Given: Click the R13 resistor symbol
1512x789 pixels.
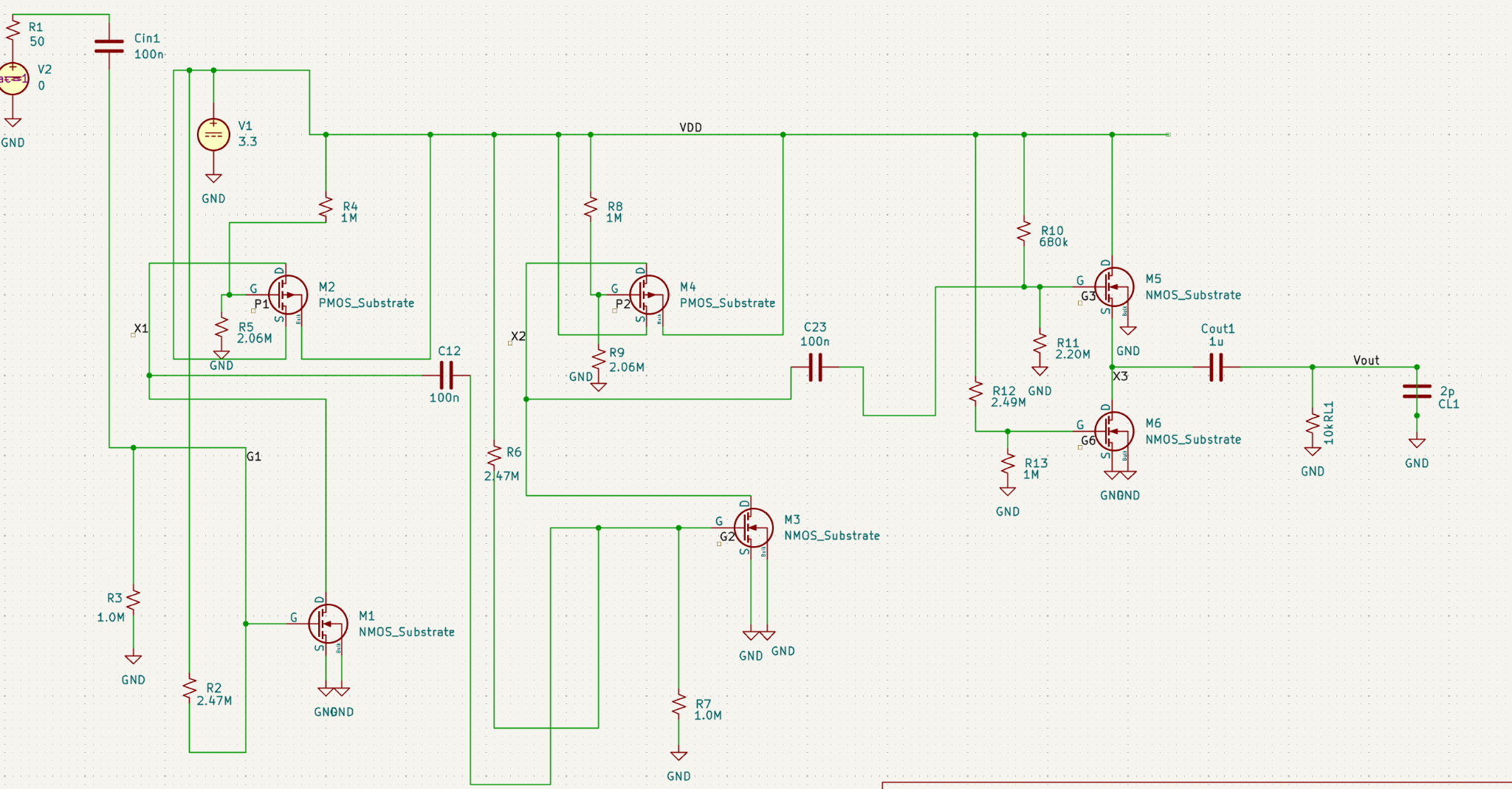Looking at the screenshot, I should coord(1008,464).
